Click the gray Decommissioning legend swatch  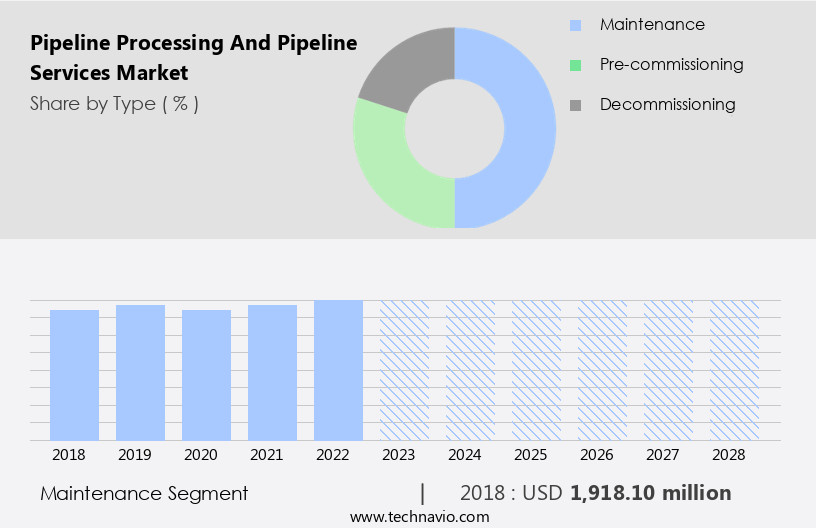click(575, 105)
